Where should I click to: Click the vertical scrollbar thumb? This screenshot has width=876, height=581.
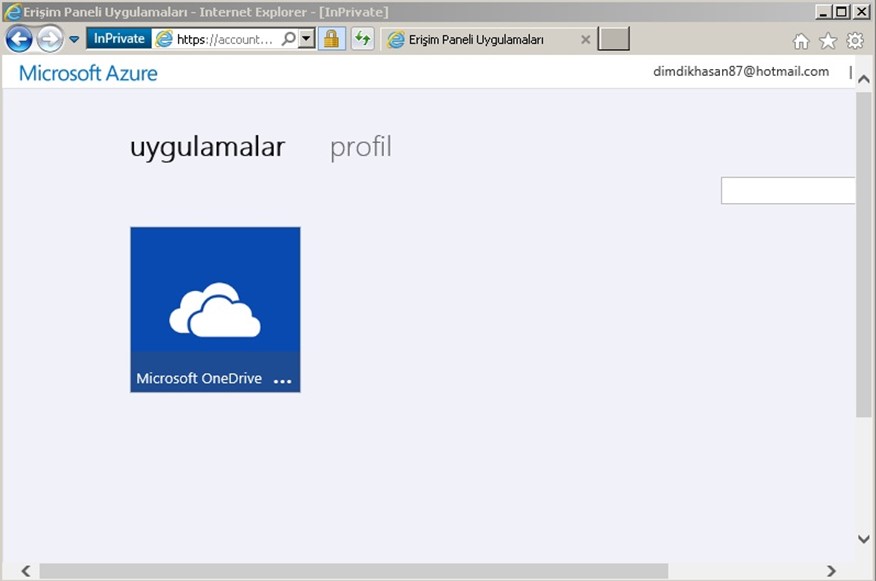[864, 255]
